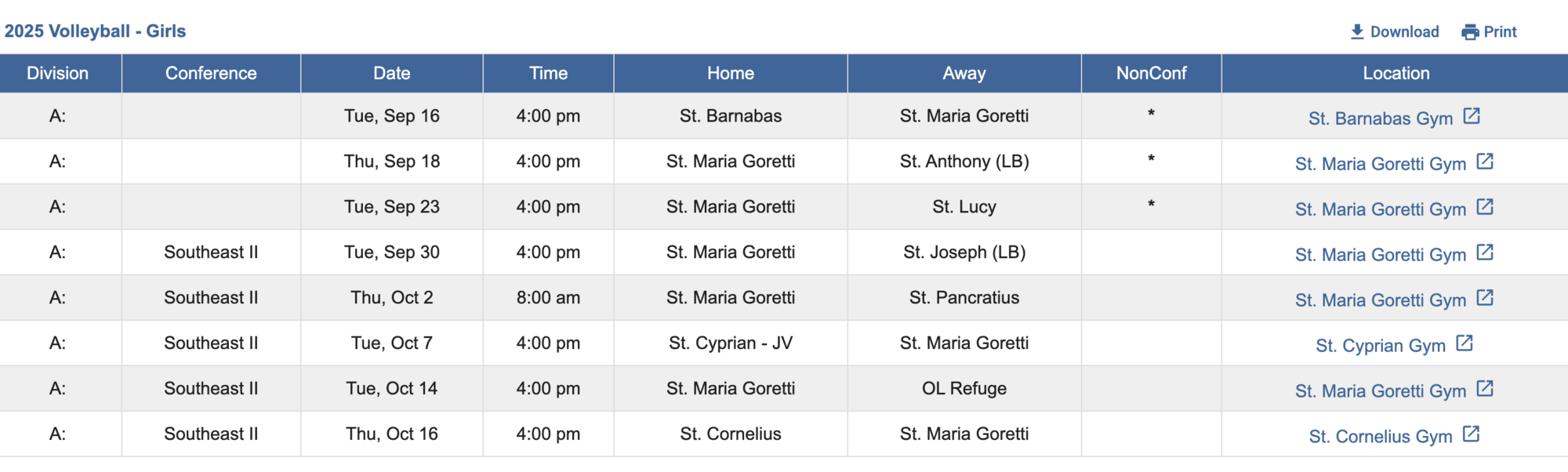Click the Print text button
This screenshot has width=1568, height=472.
1500,32
